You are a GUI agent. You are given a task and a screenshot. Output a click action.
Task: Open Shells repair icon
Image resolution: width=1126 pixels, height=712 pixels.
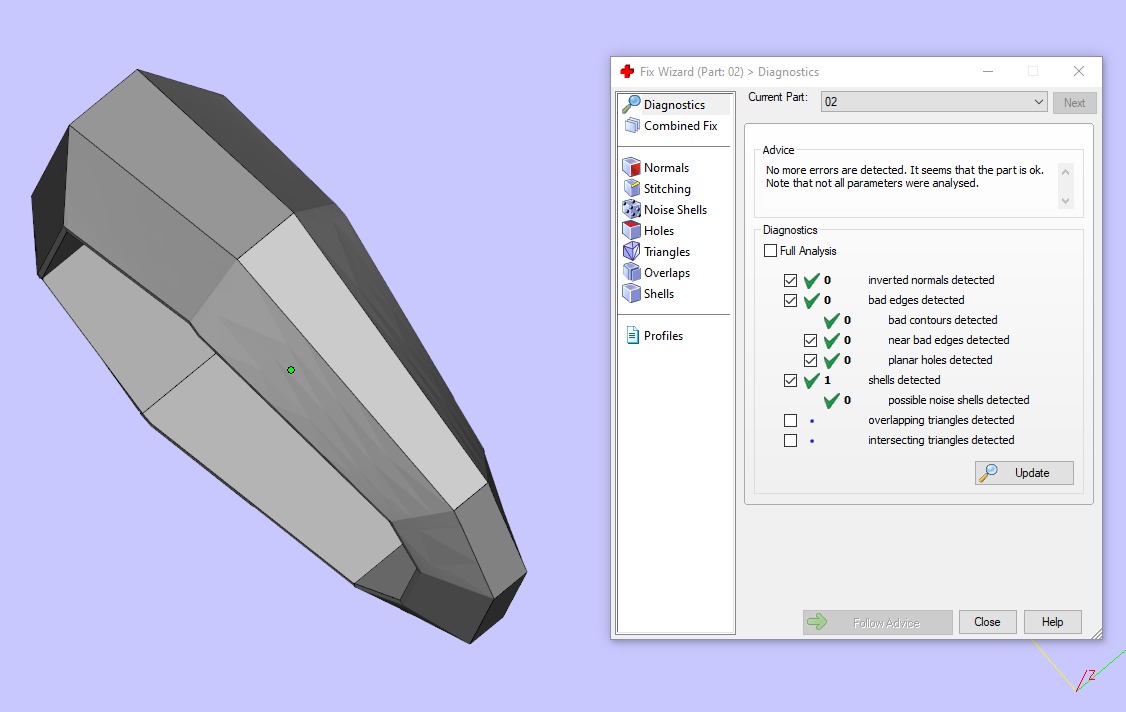pos(631,293)
